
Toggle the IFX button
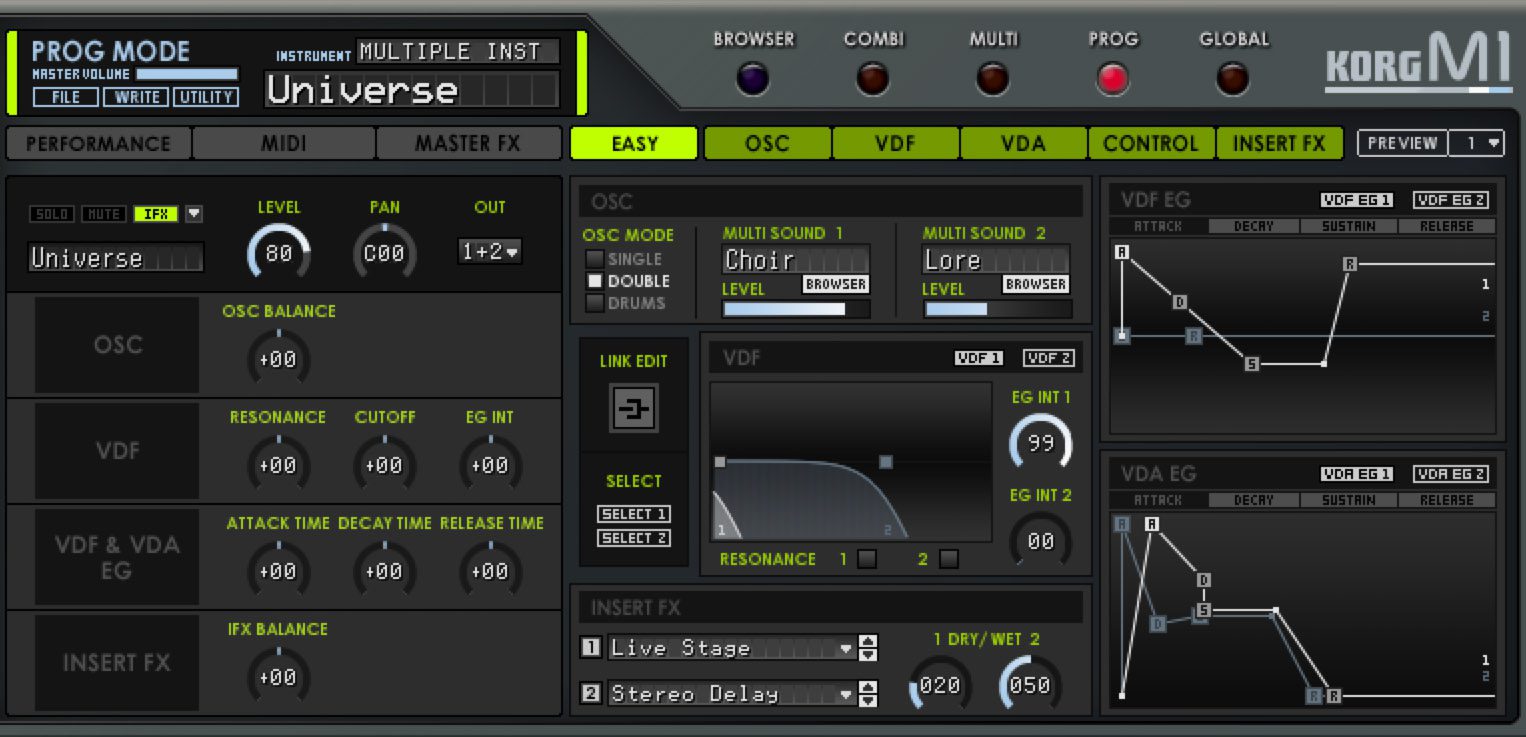156,214
